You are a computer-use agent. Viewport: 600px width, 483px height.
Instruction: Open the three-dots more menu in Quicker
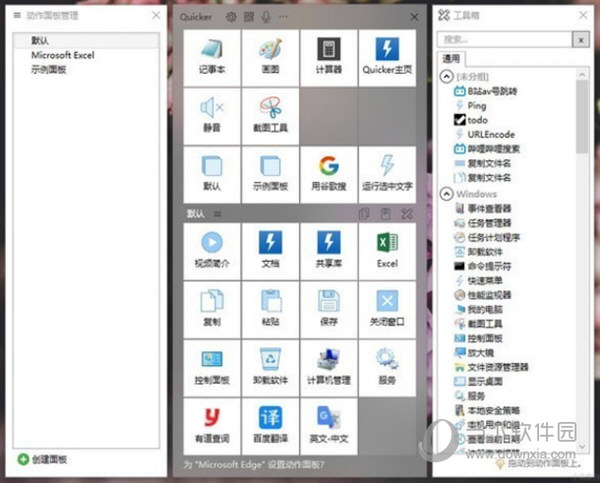click(283, 17)
